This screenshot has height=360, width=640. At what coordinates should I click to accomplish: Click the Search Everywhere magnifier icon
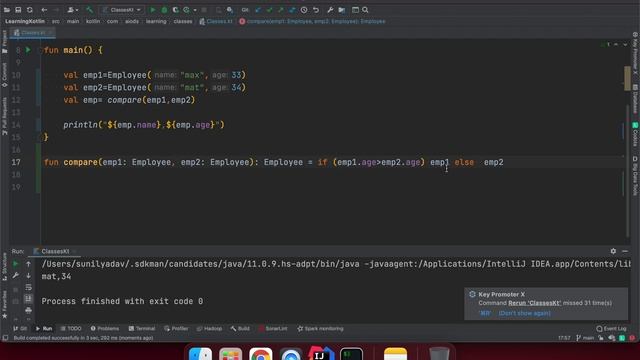coord(365,10)
